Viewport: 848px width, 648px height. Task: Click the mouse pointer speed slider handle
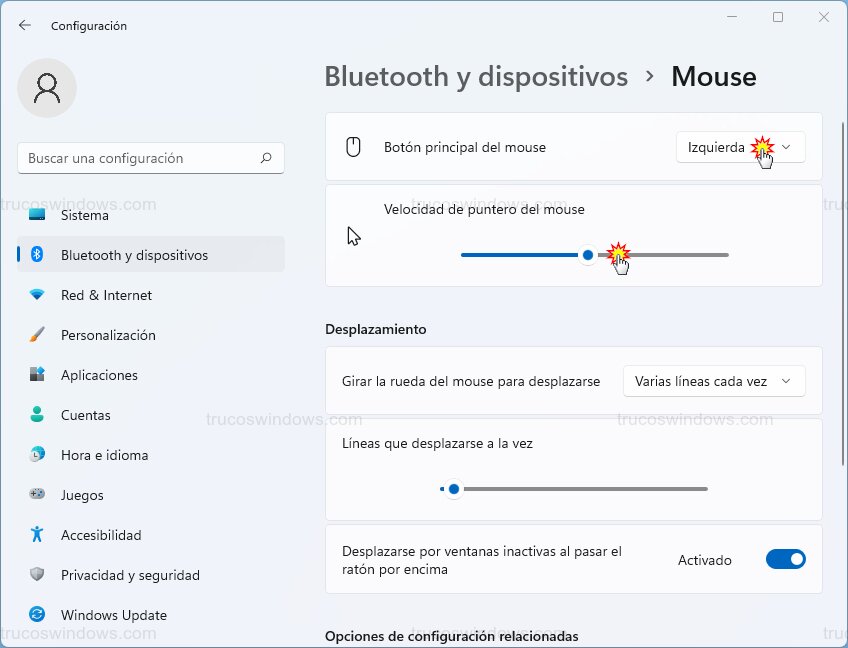[x=587, y=255]
